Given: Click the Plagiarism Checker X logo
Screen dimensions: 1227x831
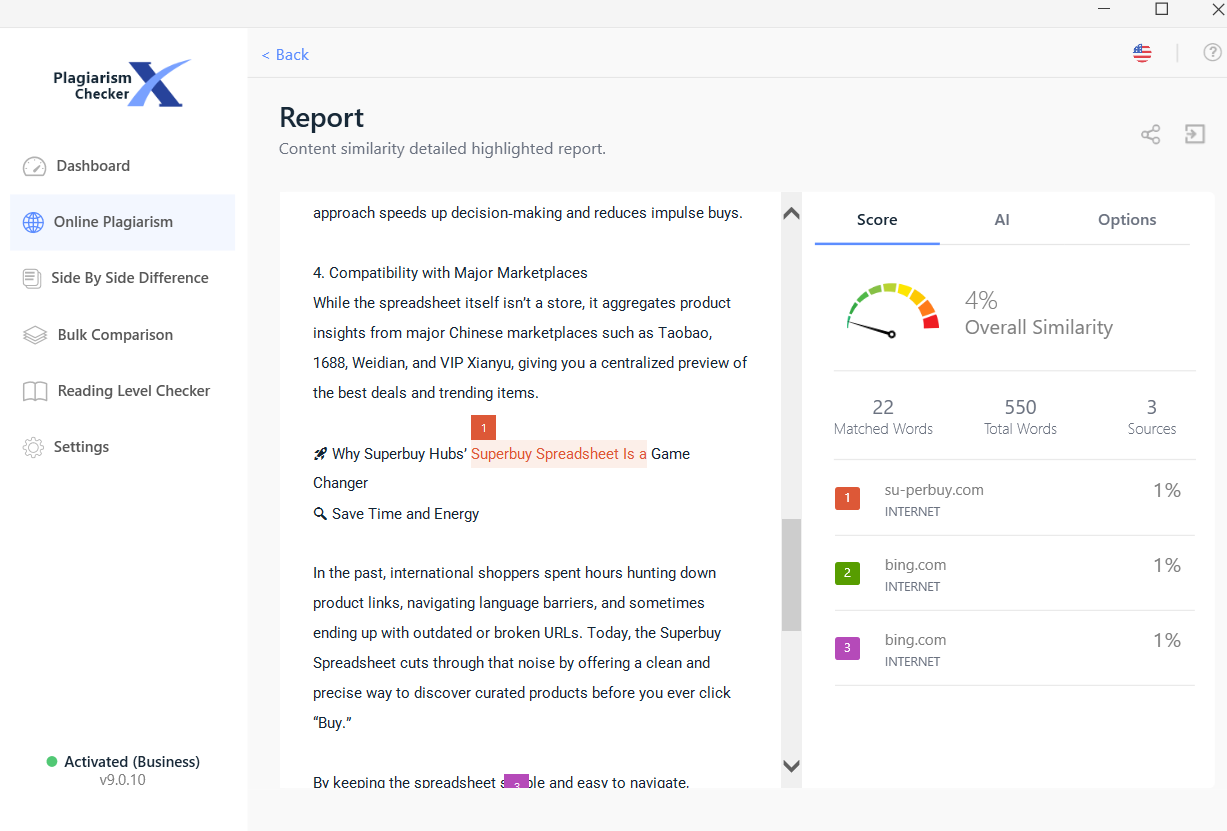Looking at the screenshot, I should (x=121, y=84).
